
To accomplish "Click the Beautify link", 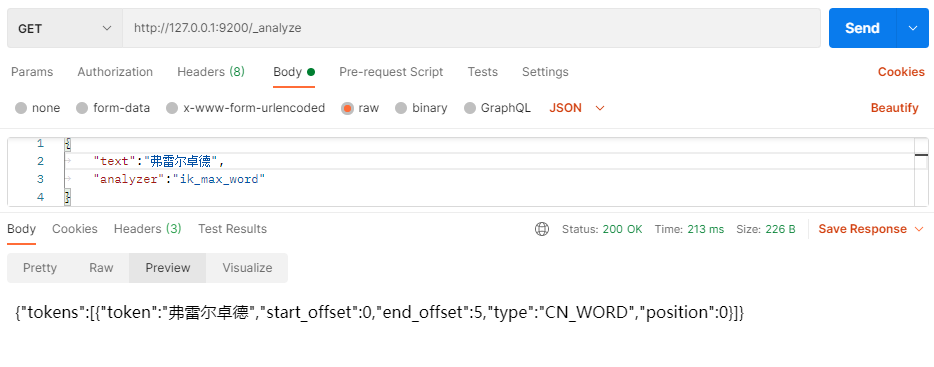I will tap(895, 108).
